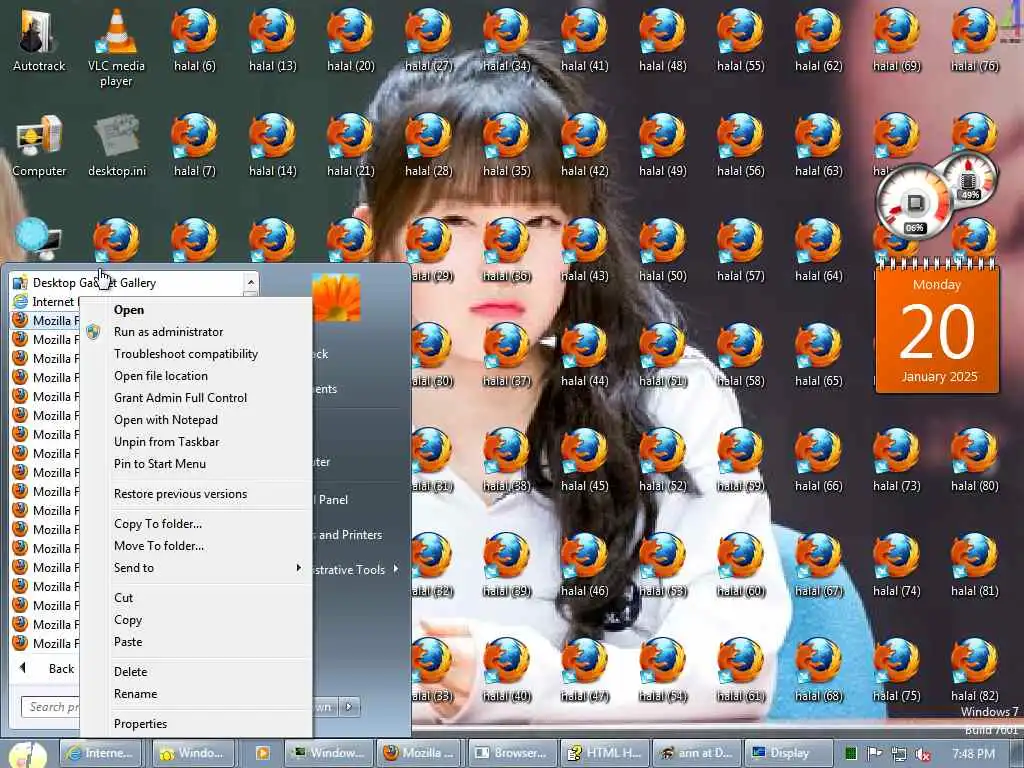Screen dimensions: 1024x768
Task: Select the halal (73) Firefox shortcut
Action: click(897, 460)
